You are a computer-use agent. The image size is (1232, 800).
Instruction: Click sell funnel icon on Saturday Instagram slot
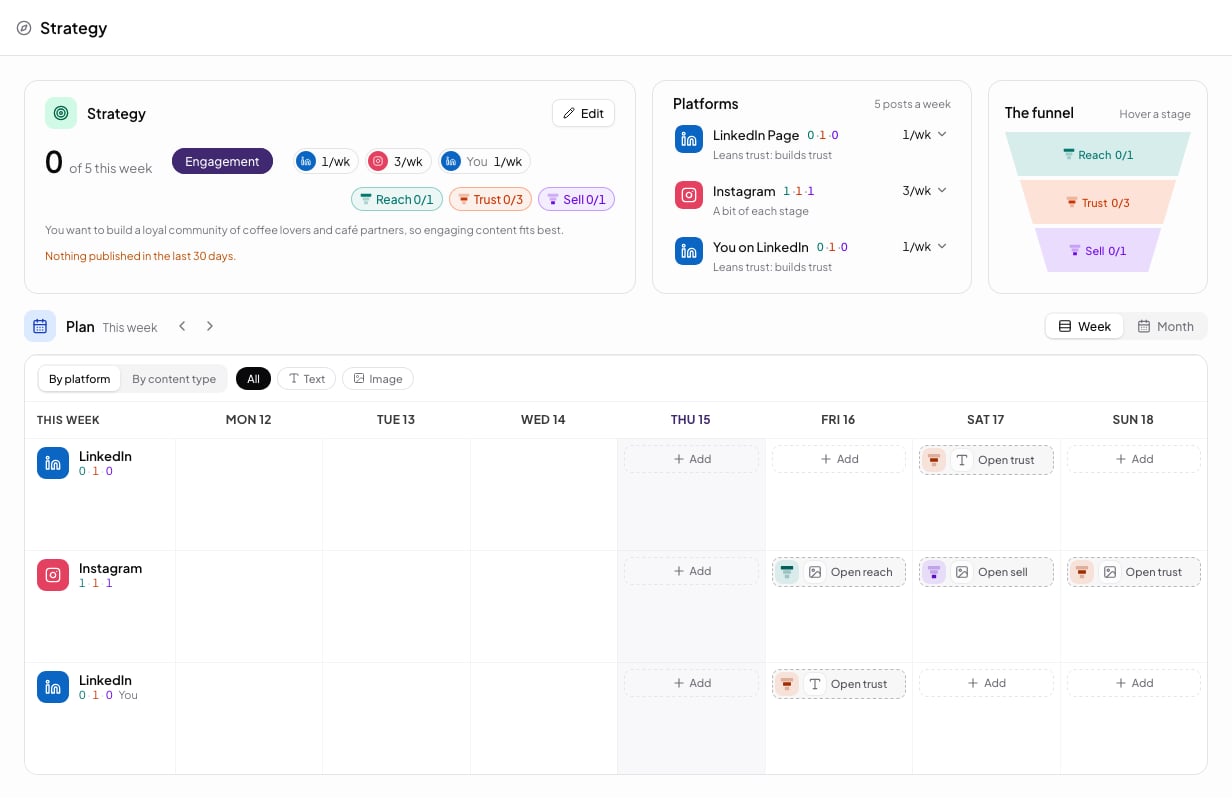pyautogui.click(x=934, y=572)
